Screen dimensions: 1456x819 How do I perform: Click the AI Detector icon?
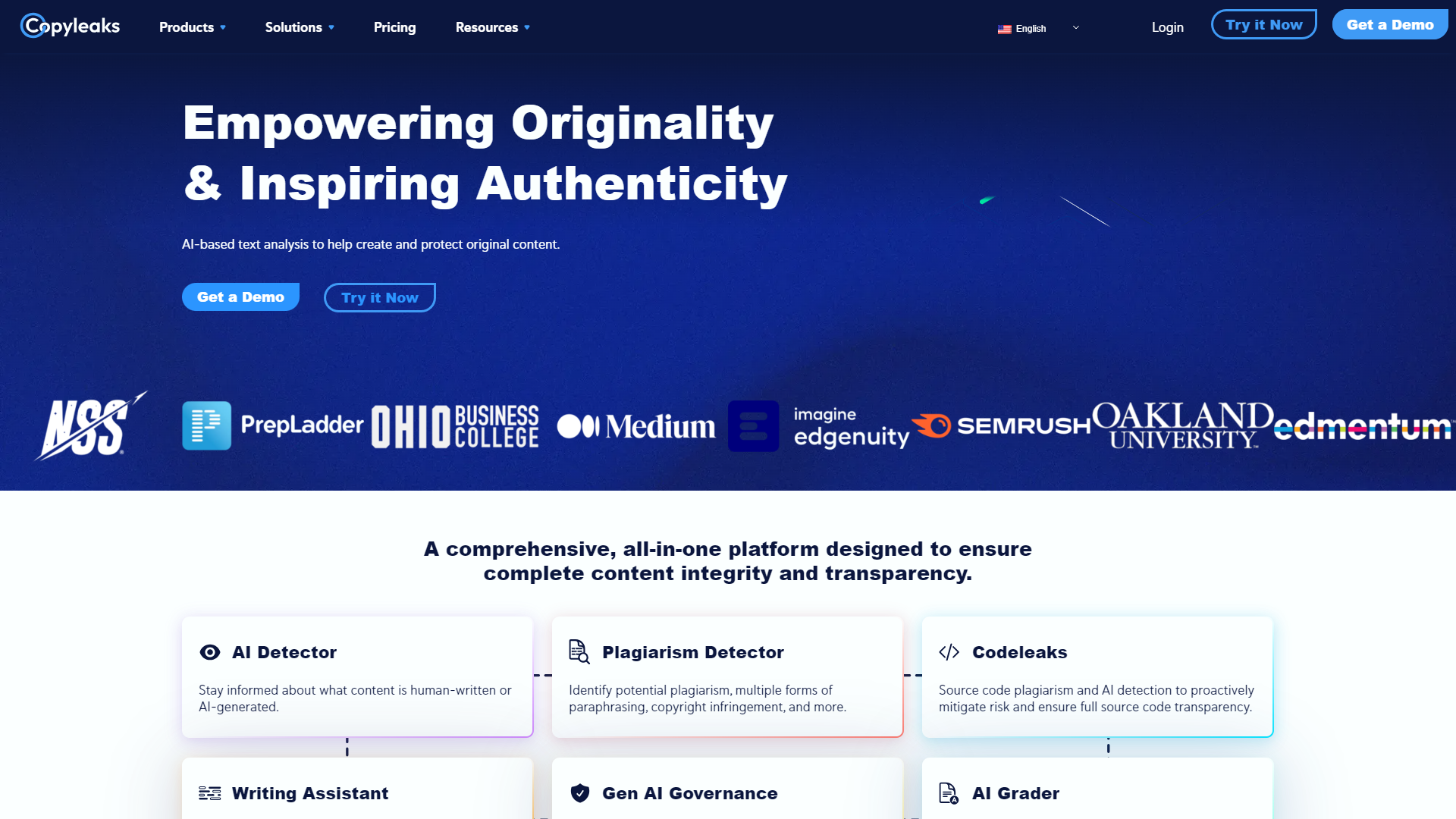coord(209,652)
